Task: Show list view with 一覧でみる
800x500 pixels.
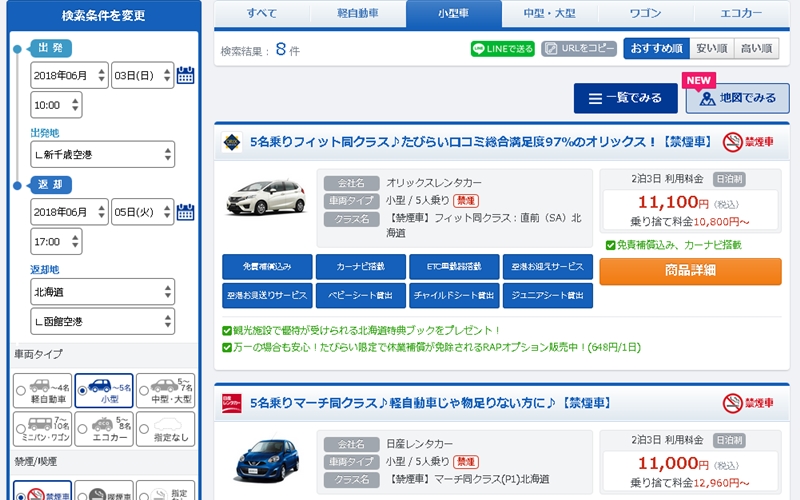Action: pyautogui.click(x=626, y=98)
